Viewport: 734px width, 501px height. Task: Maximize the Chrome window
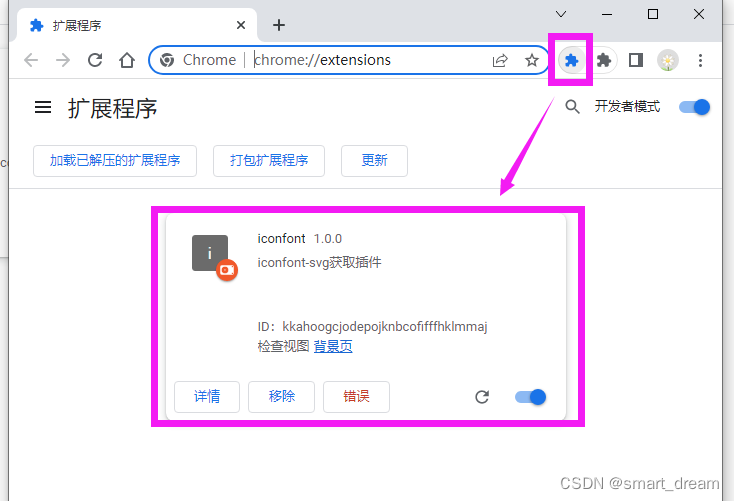(653, 14)
